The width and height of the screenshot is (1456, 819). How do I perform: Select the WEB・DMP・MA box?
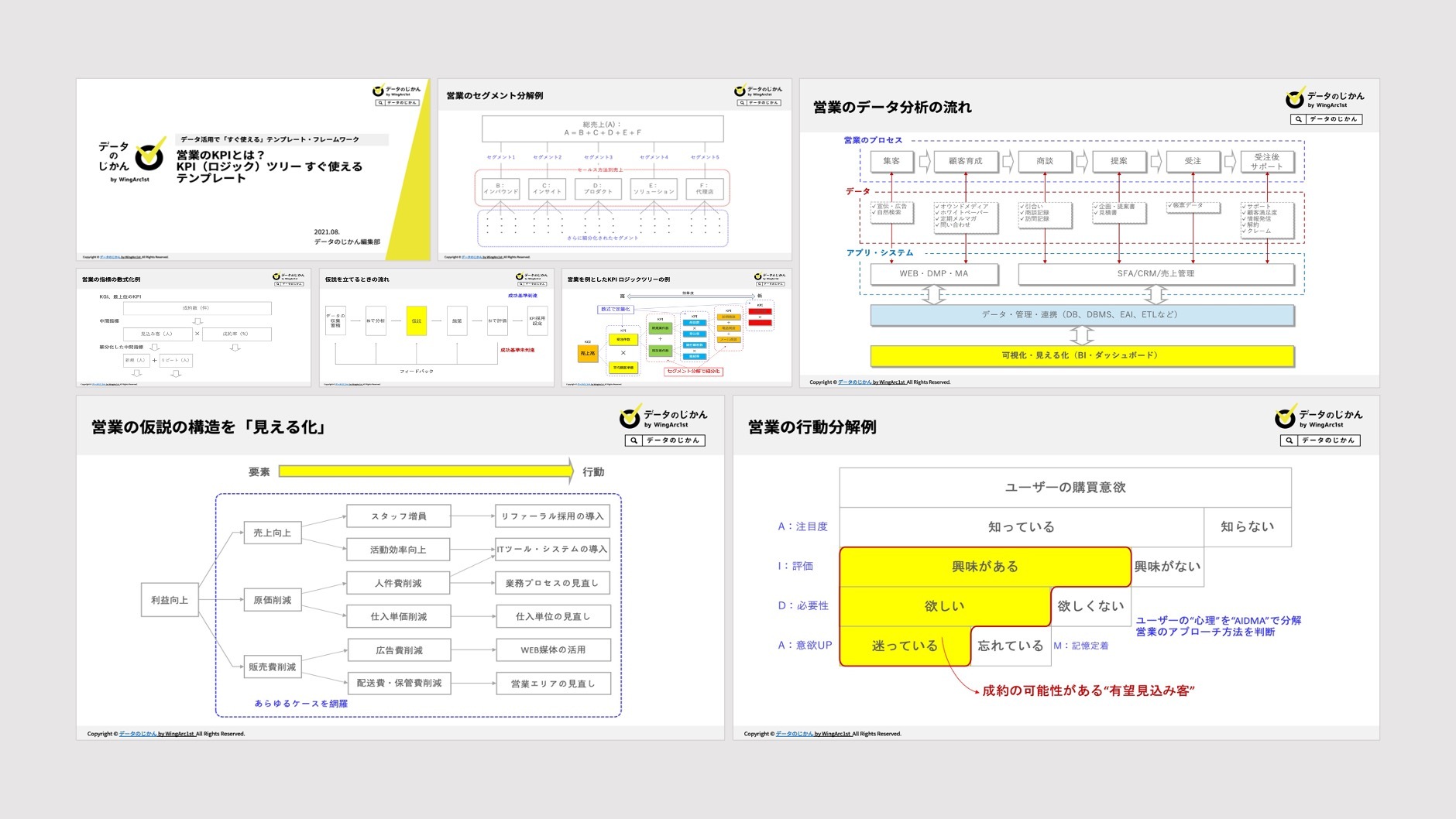point(933,274)
